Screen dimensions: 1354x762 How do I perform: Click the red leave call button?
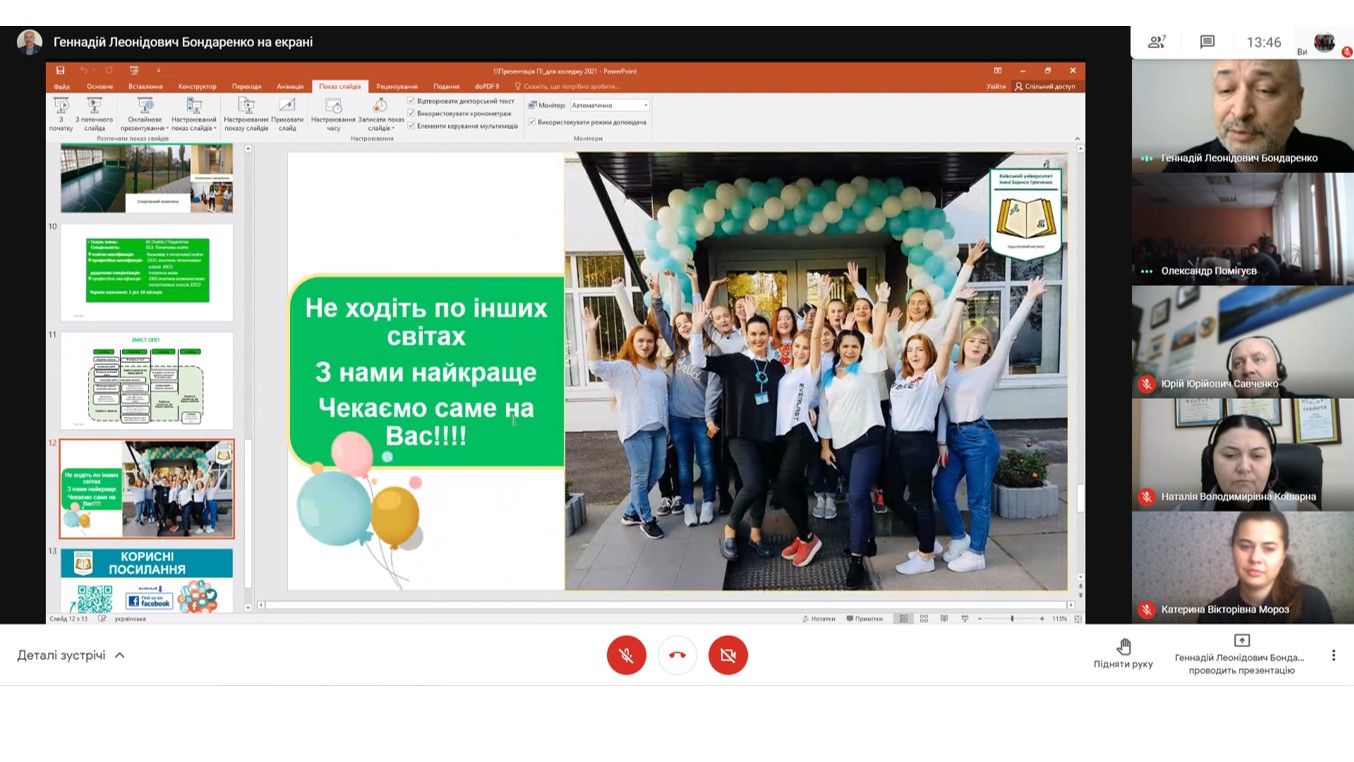click(x=677, y=655)
